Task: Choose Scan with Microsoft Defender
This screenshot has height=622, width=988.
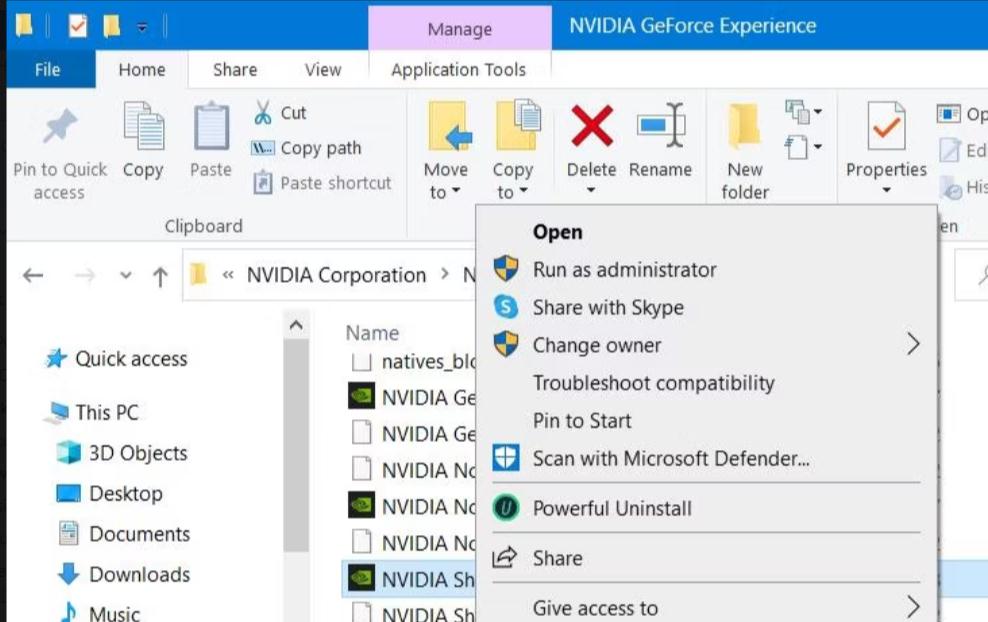Action: [670, 459]
